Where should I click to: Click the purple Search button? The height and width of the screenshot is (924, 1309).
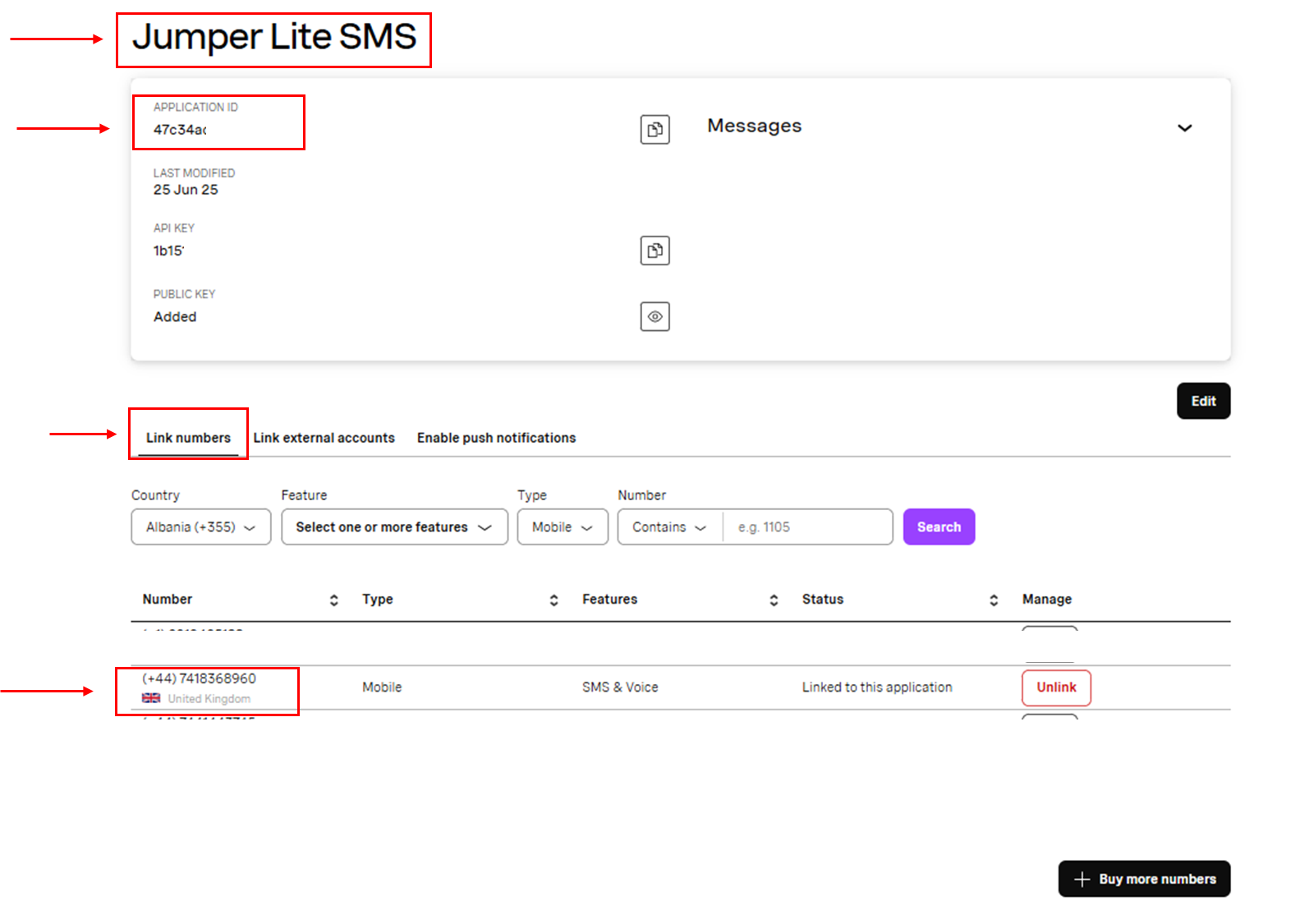(x=939, y=526)
